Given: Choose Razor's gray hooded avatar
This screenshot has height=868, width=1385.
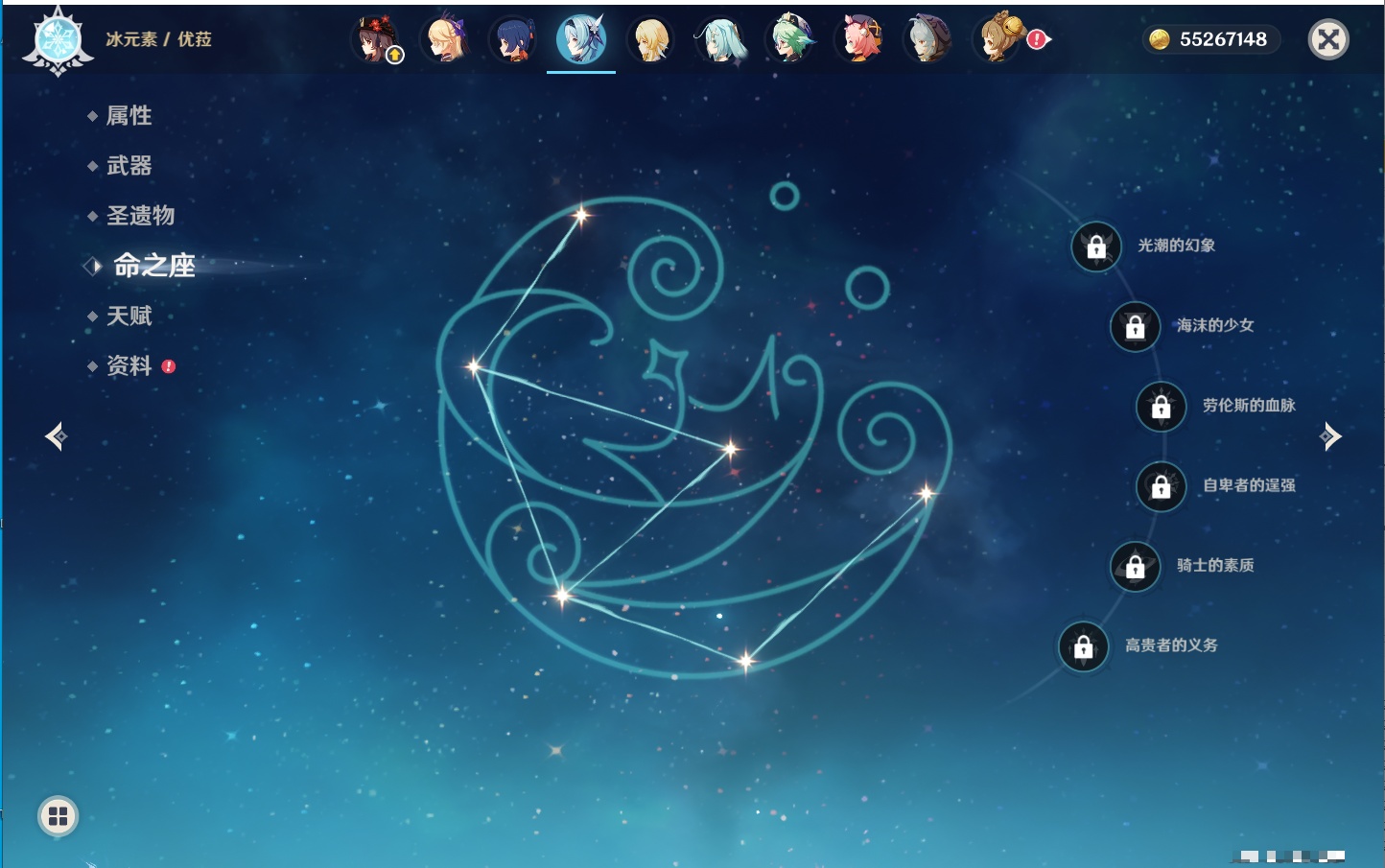Looking at the screenshot, I should click(928, 40).
